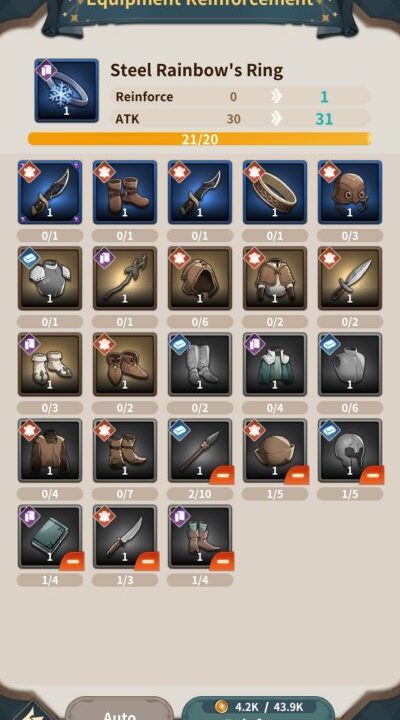This screenshot has height=720, width=400.
Task: Select the brown leather hood with 0/6
Action: pos(200,278)
